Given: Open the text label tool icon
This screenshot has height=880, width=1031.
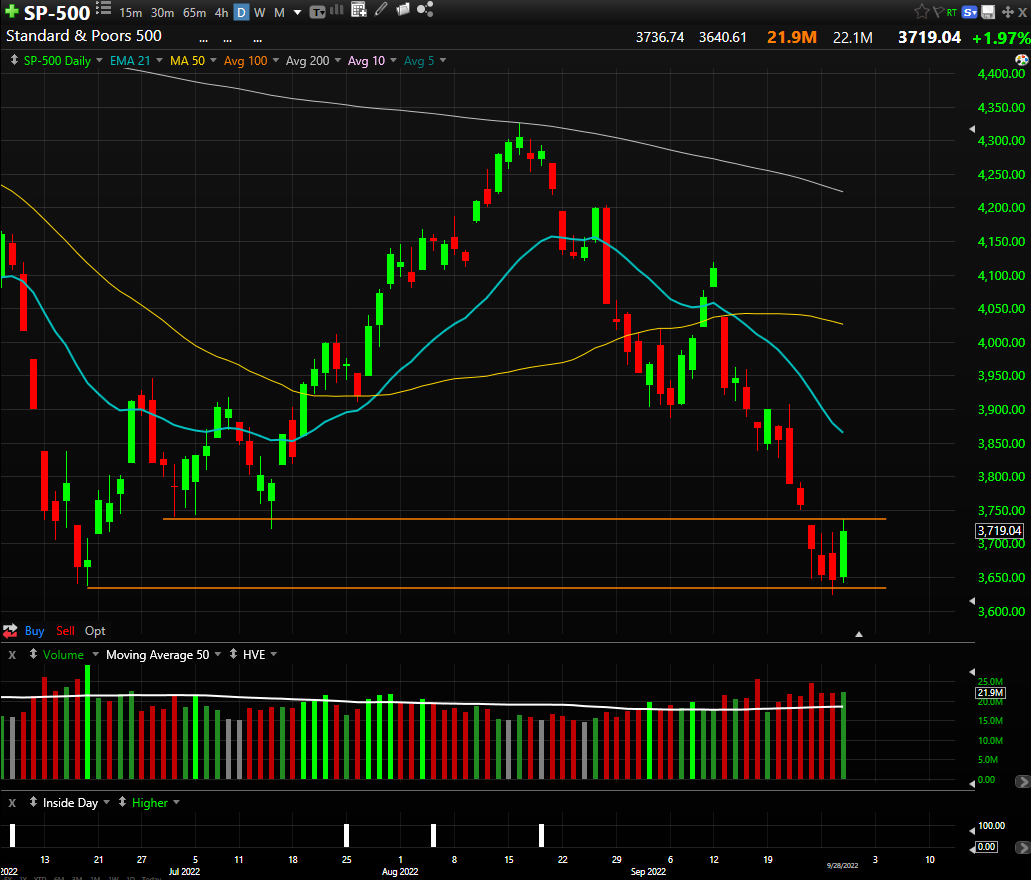Looking at the screenshot, I should click(318, 12).
